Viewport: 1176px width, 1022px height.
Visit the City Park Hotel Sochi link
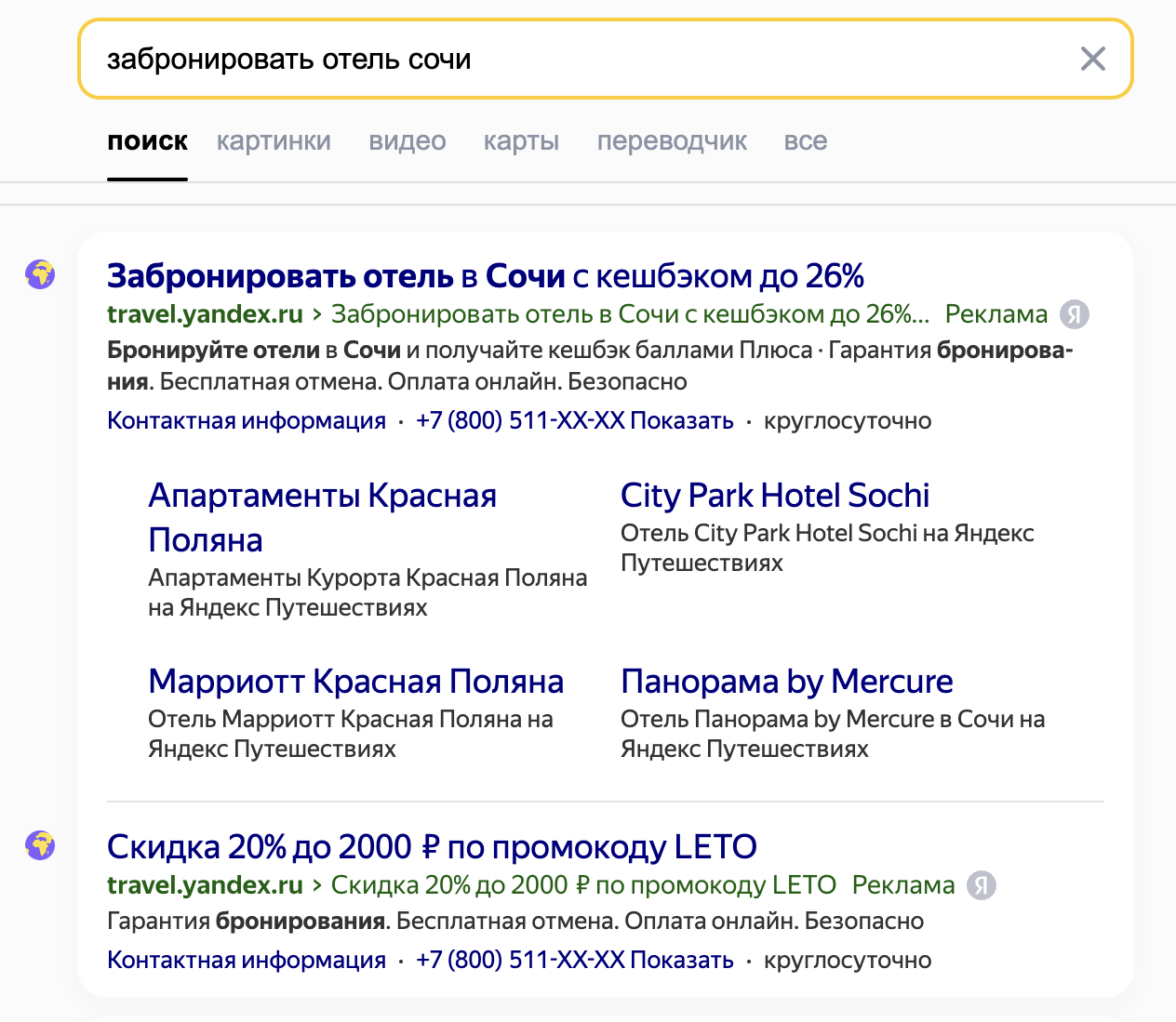pyautogui.click(x=775, y=495)
